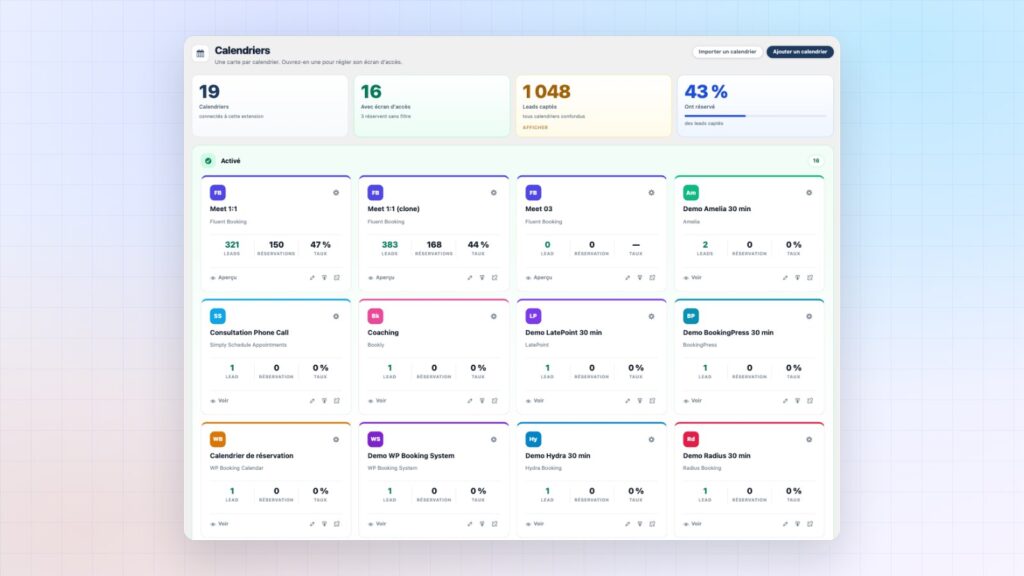Click the teal BP badge on Demo BookingPress card
Viewport: 1024px width, 576px height.
pos(691,316)
